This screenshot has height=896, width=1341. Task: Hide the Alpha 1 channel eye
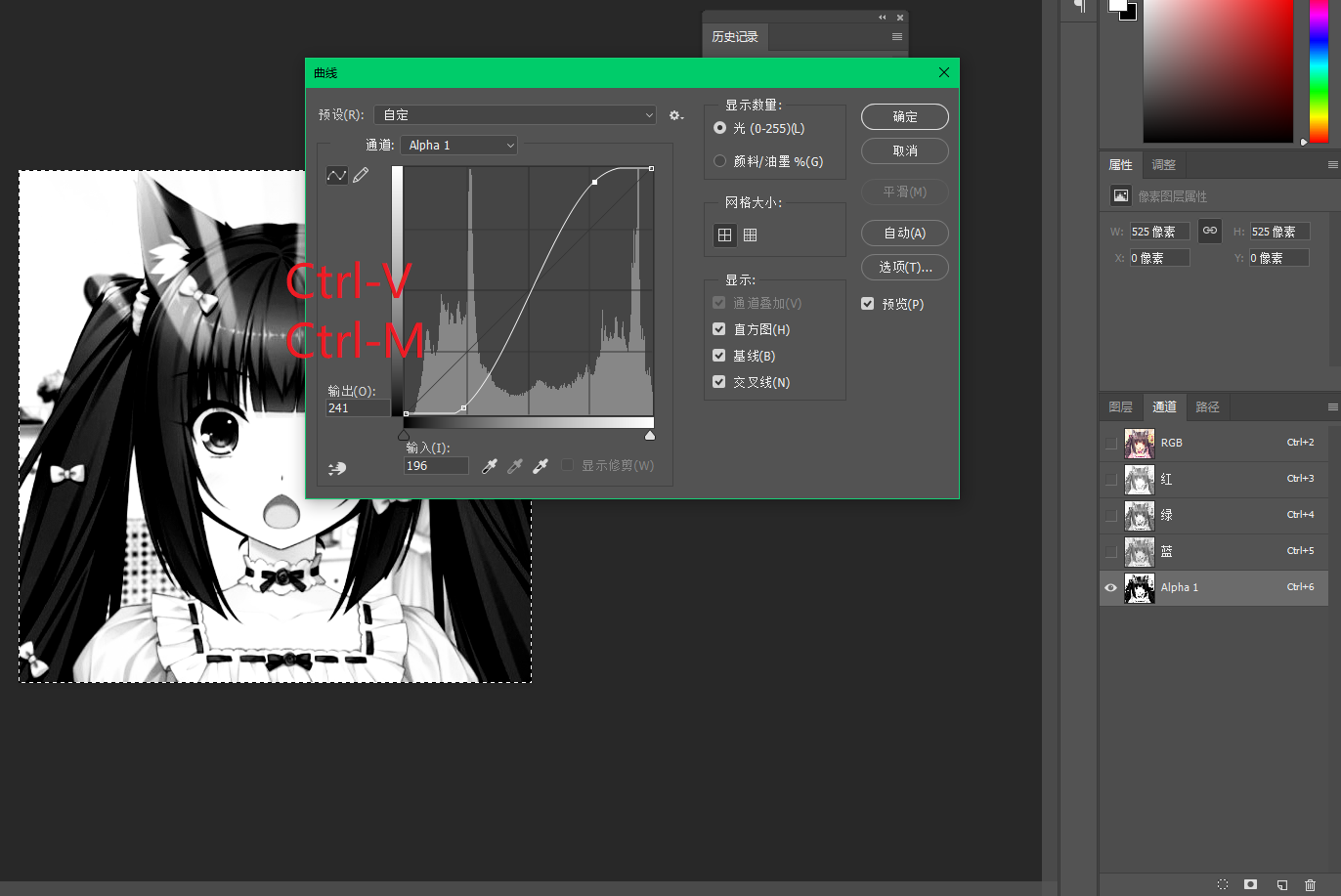(x=1110, y=588)
